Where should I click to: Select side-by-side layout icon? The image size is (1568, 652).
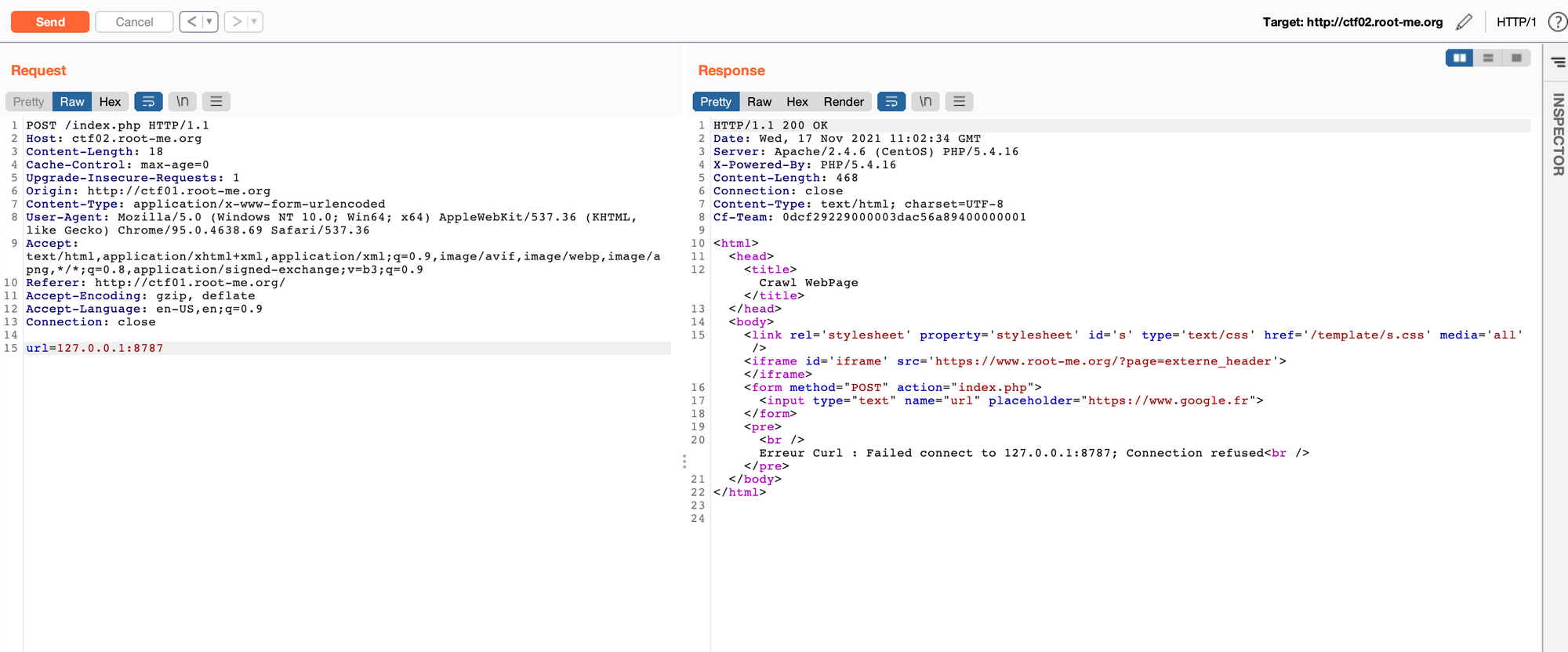pyautogui.click(x=1460, y=58)
